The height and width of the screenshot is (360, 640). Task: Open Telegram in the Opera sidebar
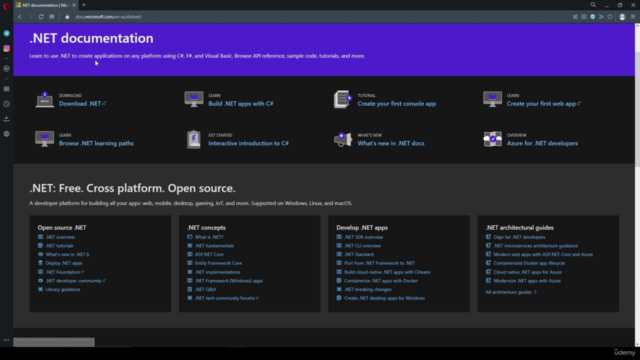coord(7,33)
